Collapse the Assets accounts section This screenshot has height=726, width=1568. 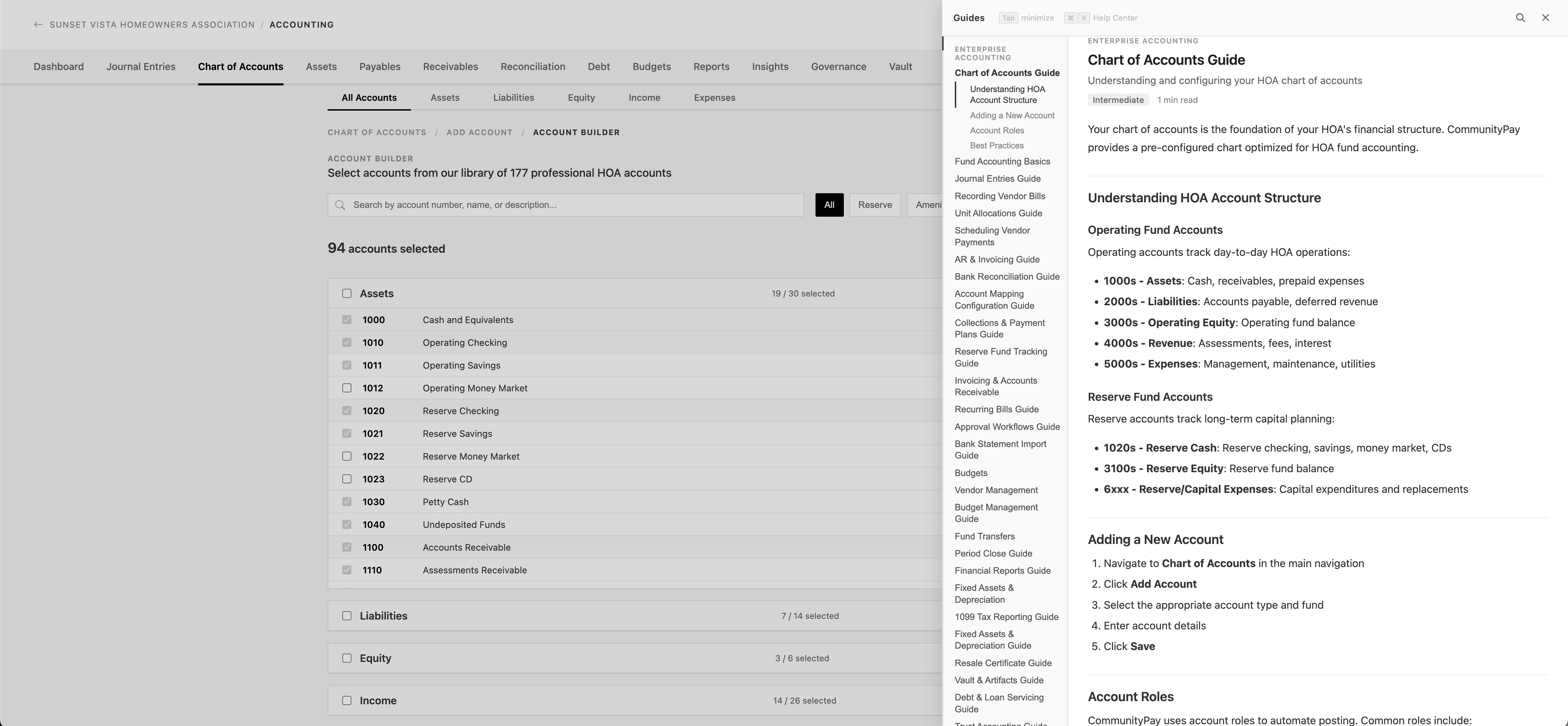coord(377,293)
